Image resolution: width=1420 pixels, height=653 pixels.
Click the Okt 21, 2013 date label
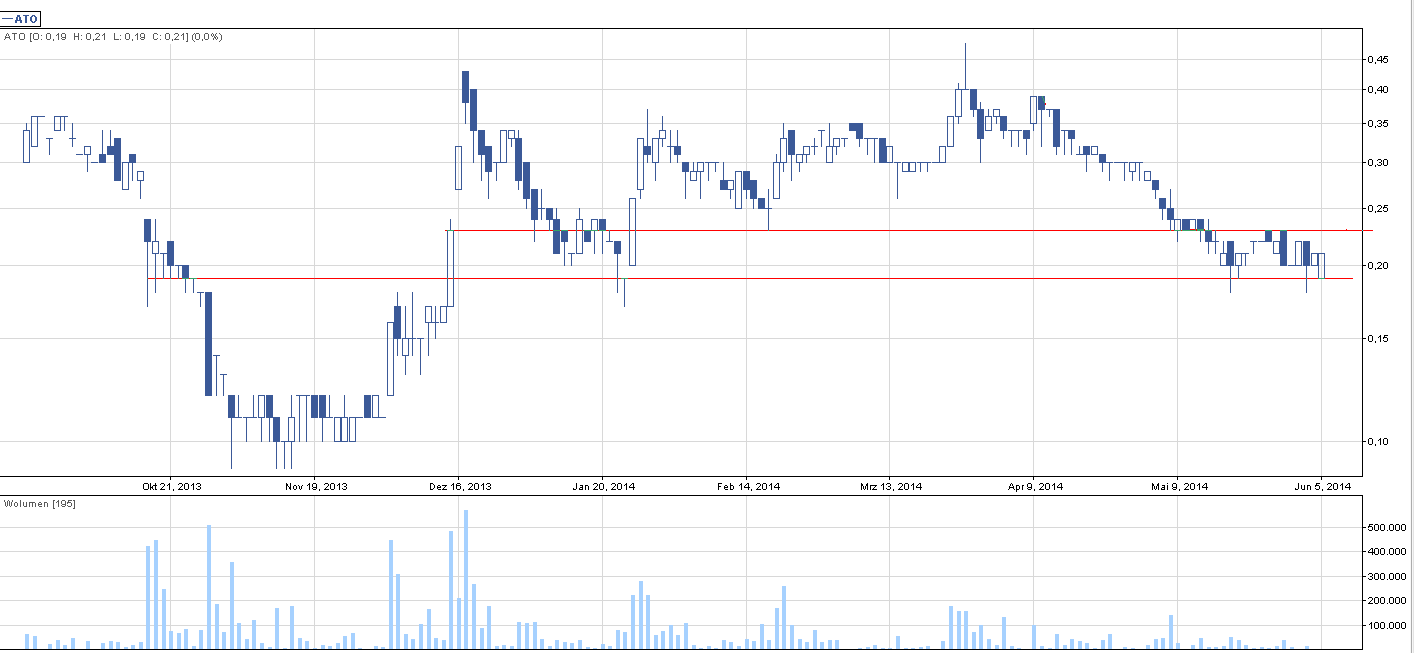point(172,487)
